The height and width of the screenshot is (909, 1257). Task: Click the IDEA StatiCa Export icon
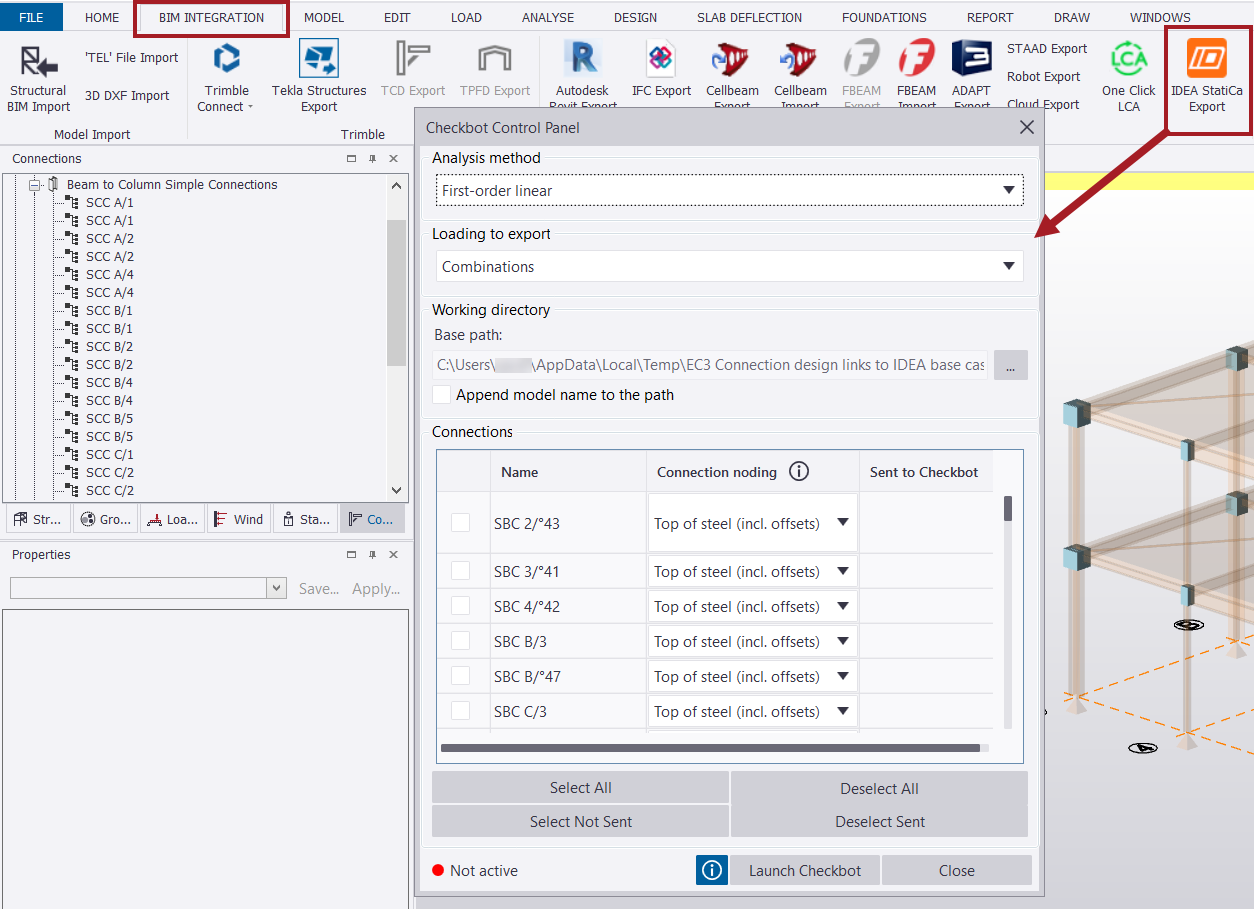1209,62
